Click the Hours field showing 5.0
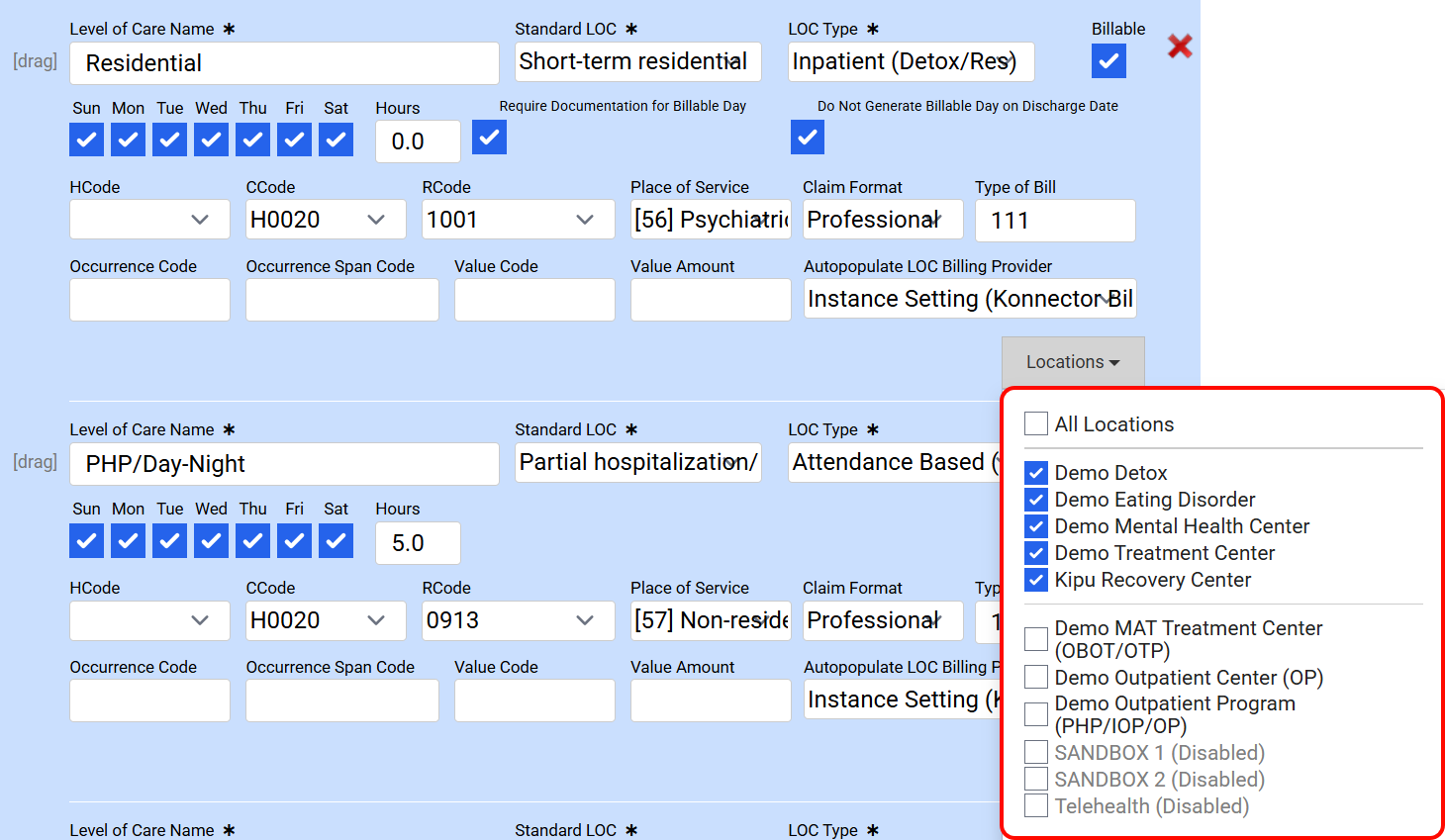The image size is (1445, 840). 417,543
